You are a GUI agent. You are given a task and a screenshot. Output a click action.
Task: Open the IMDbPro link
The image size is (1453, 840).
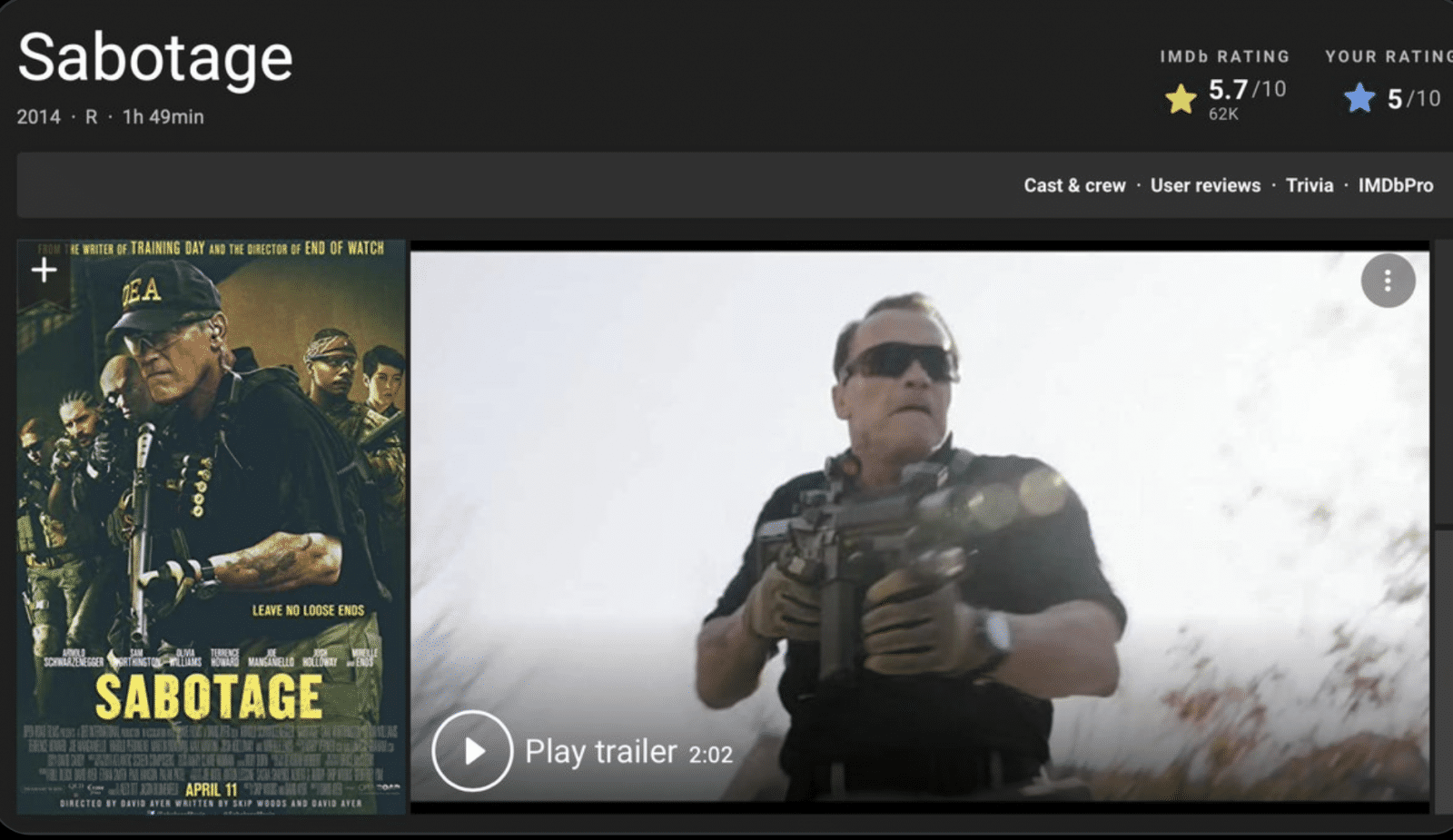[1396, 185]
